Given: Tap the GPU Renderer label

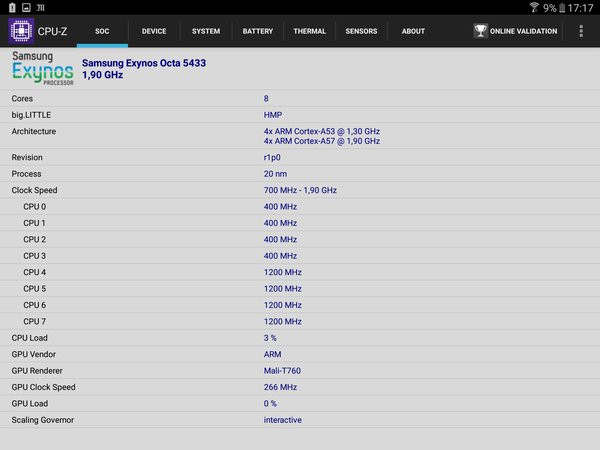Looking at the screenshot, I should [x=37, y=371].
